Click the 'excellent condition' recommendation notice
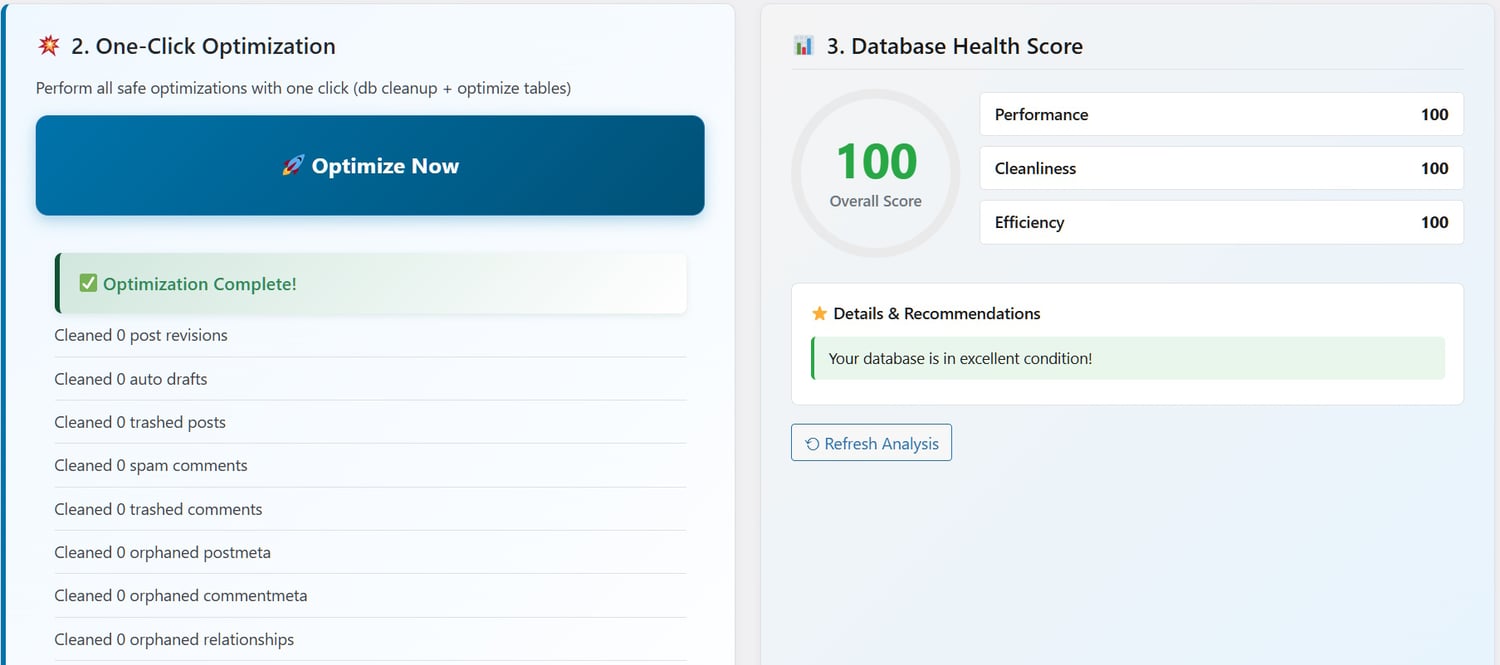 [1128, 358]
